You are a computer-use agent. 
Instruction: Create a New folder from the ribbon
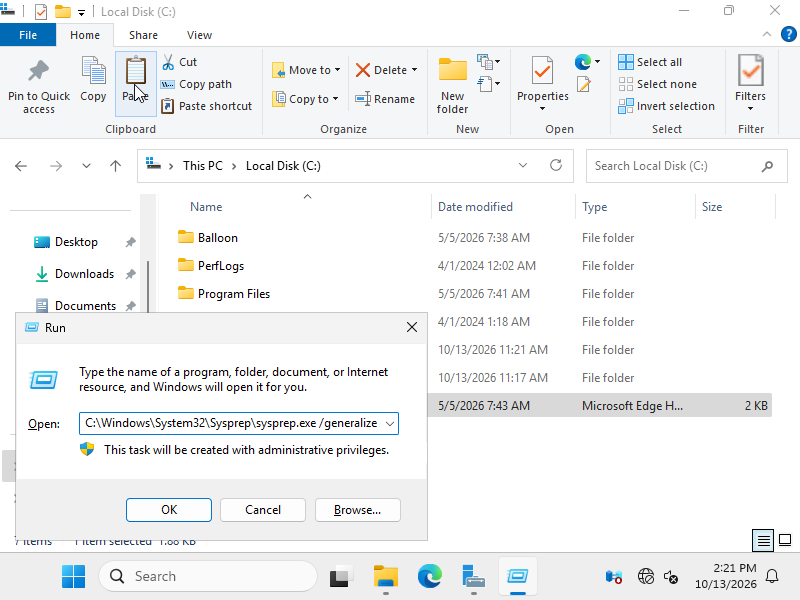click(x=452, y=85)
